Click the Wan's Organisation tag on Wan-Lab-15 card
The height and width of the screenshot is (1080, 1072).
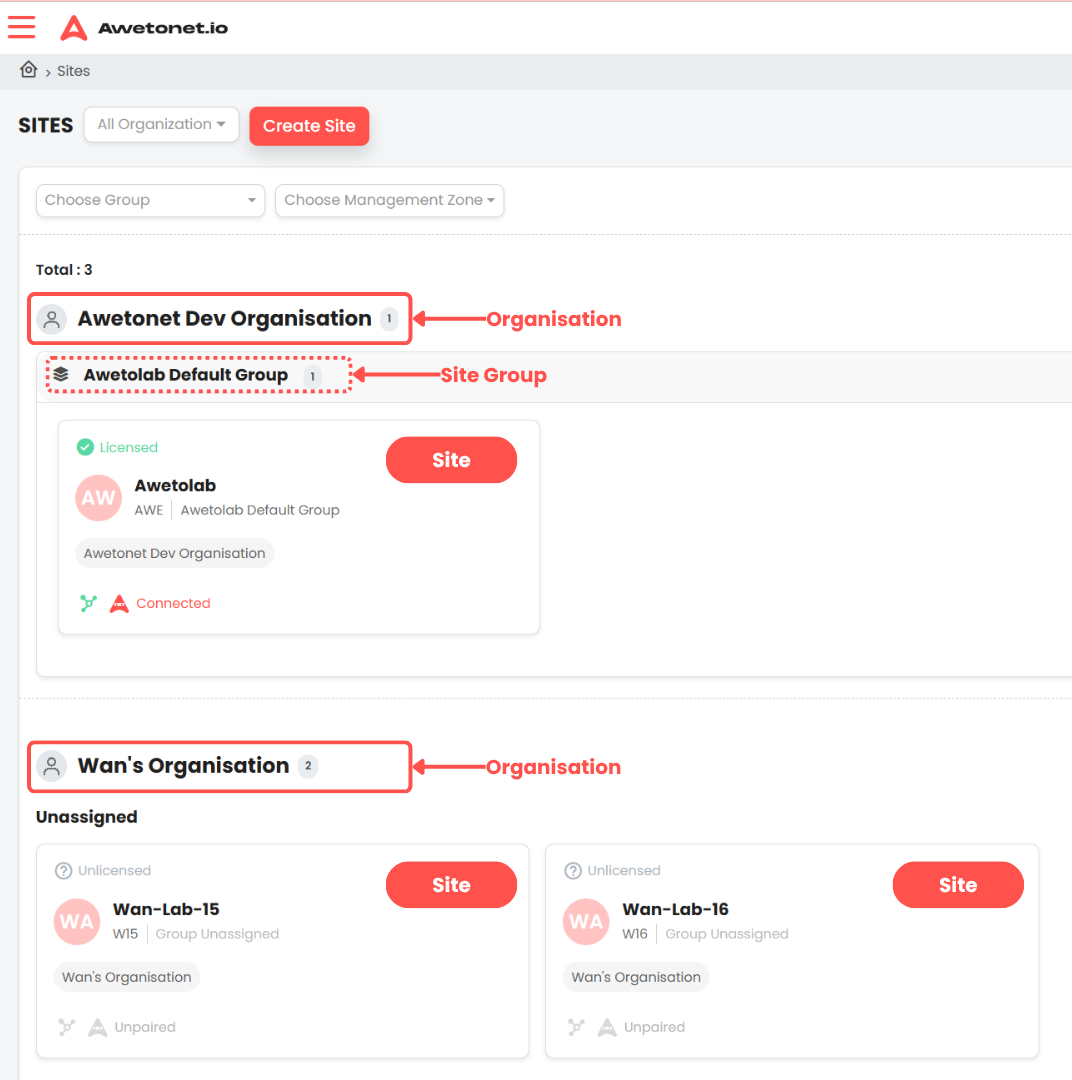127,977
